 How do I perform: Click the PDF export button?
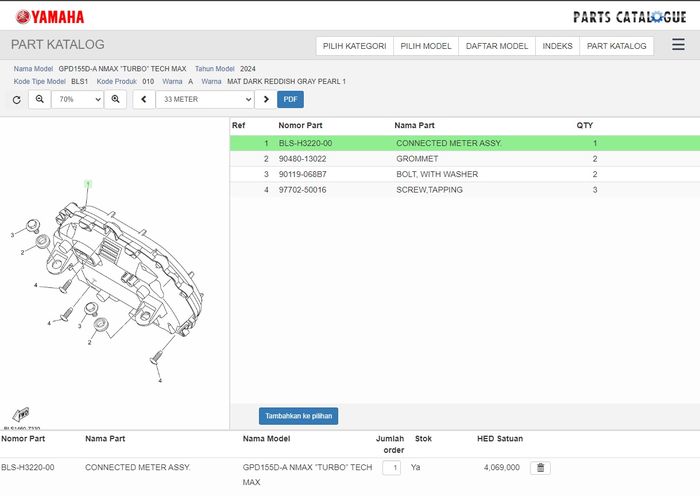(290, 100)
